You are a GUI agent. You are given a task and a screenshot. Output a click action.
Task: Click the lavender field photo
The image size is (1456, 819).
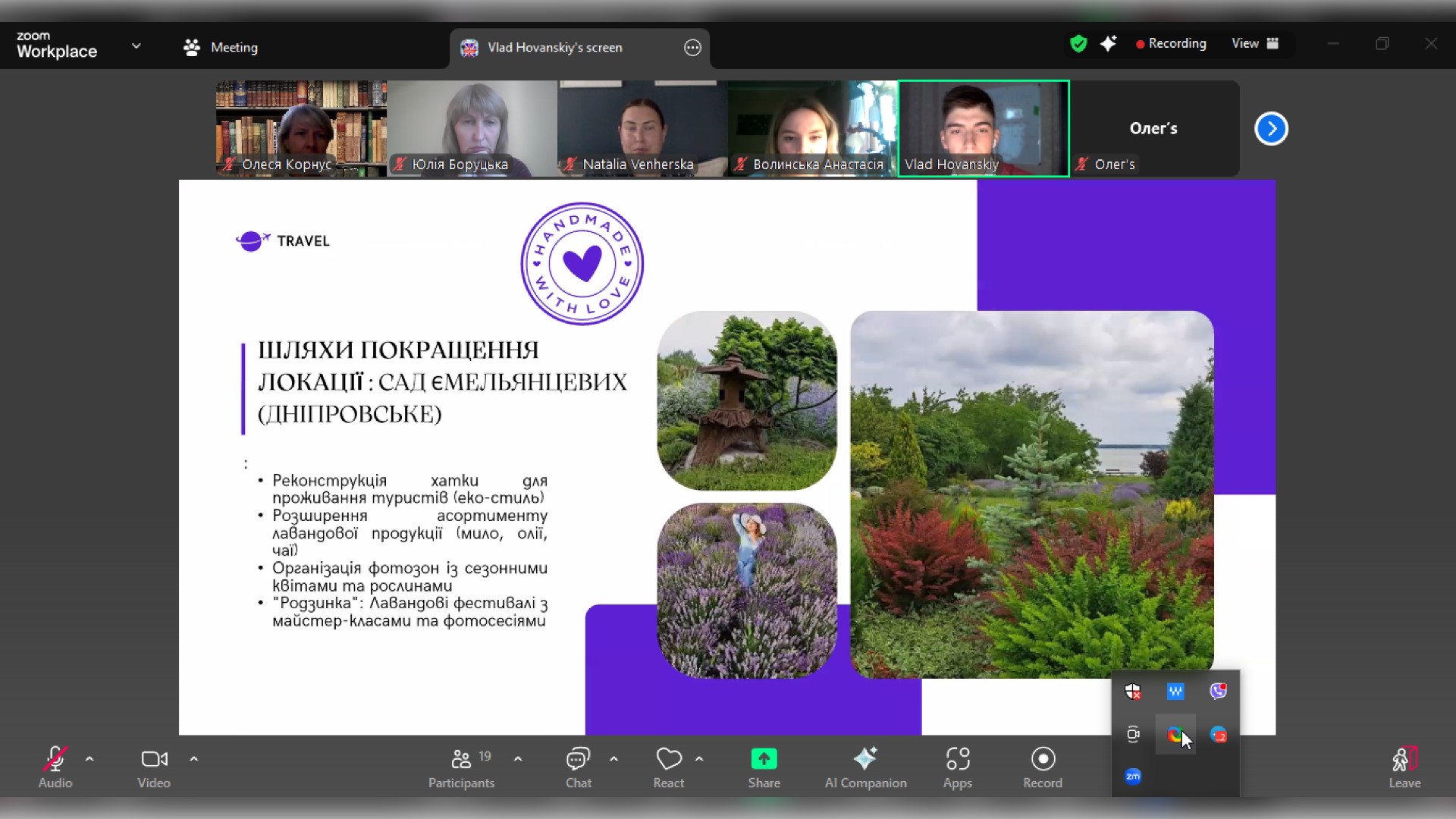[747, 591]
